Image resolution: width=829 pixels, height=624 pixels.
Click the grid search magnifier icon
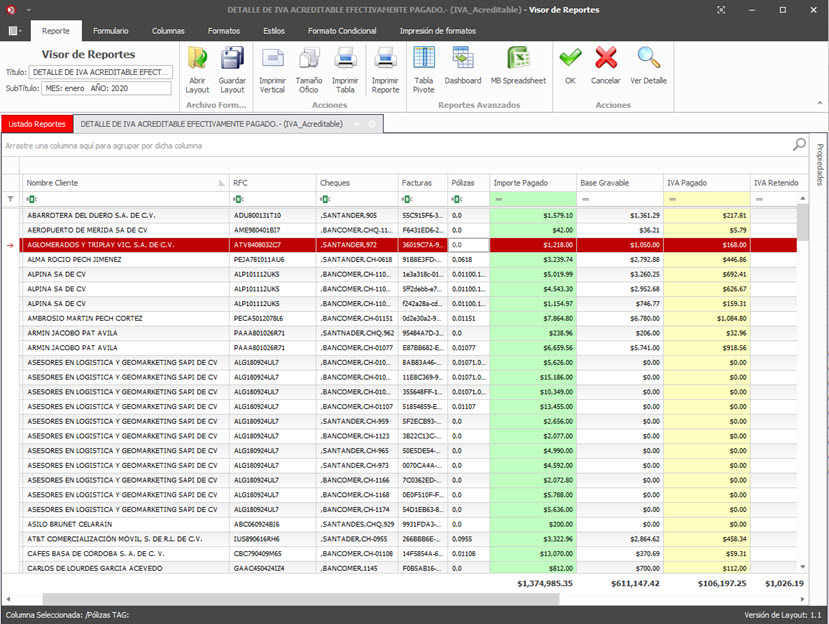(799, 145)
